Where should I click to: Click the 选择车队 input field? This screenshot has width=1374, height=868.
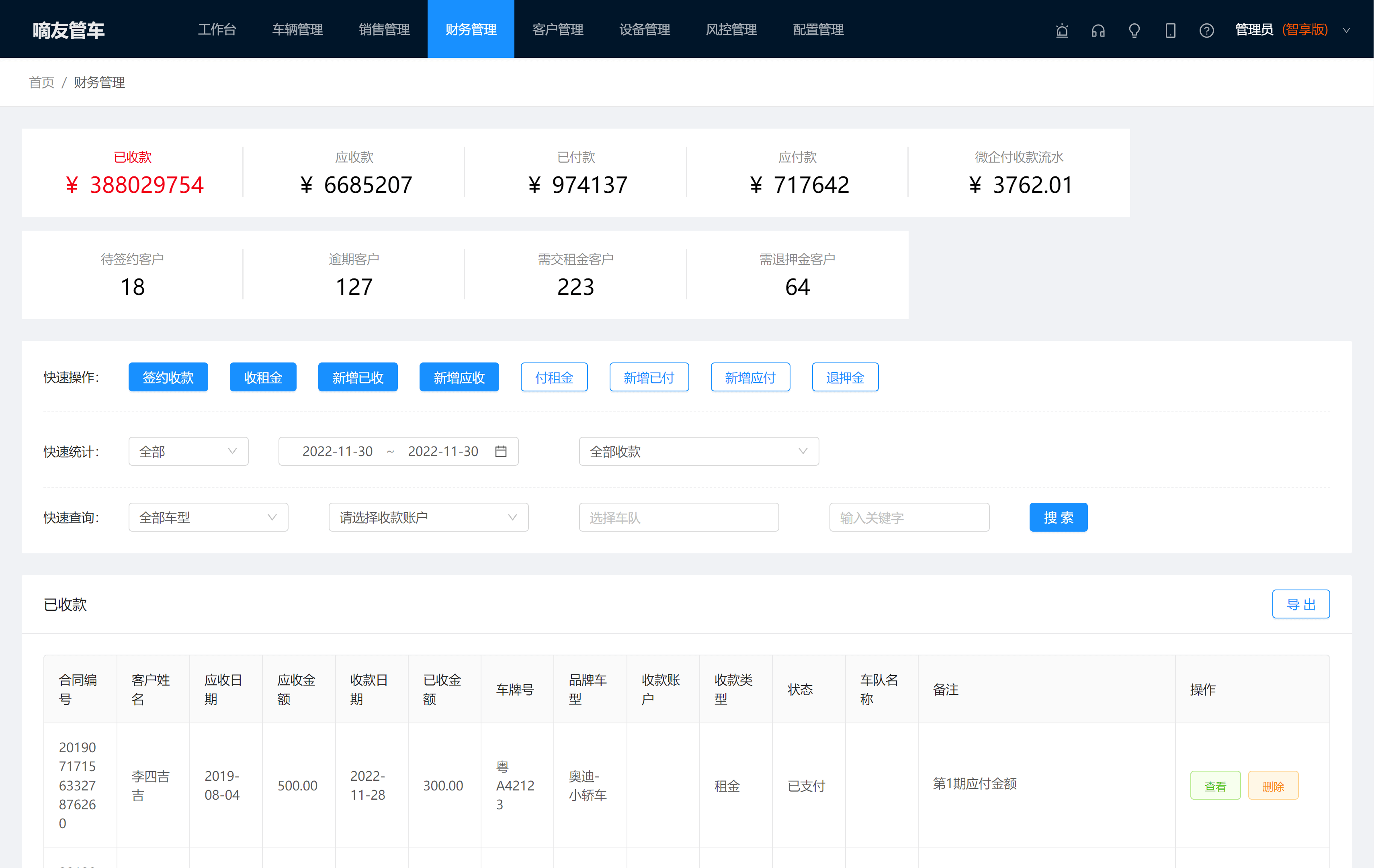pos(678,517)
